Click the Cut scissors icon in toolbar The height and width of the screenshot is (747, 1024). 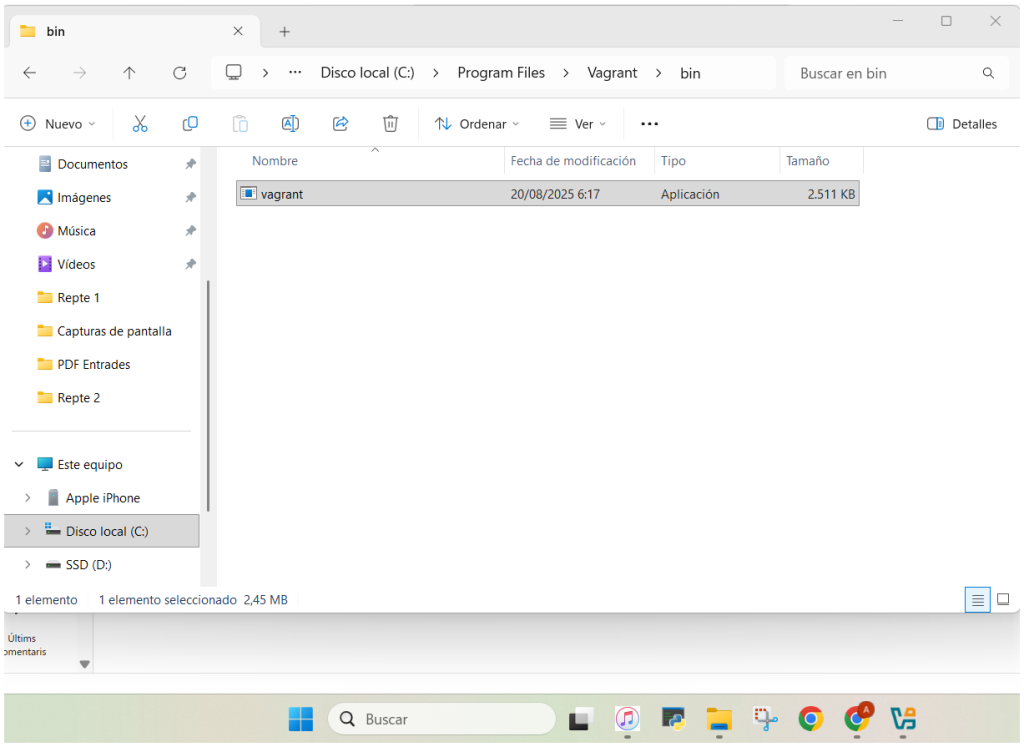click(x=140, y=124)
